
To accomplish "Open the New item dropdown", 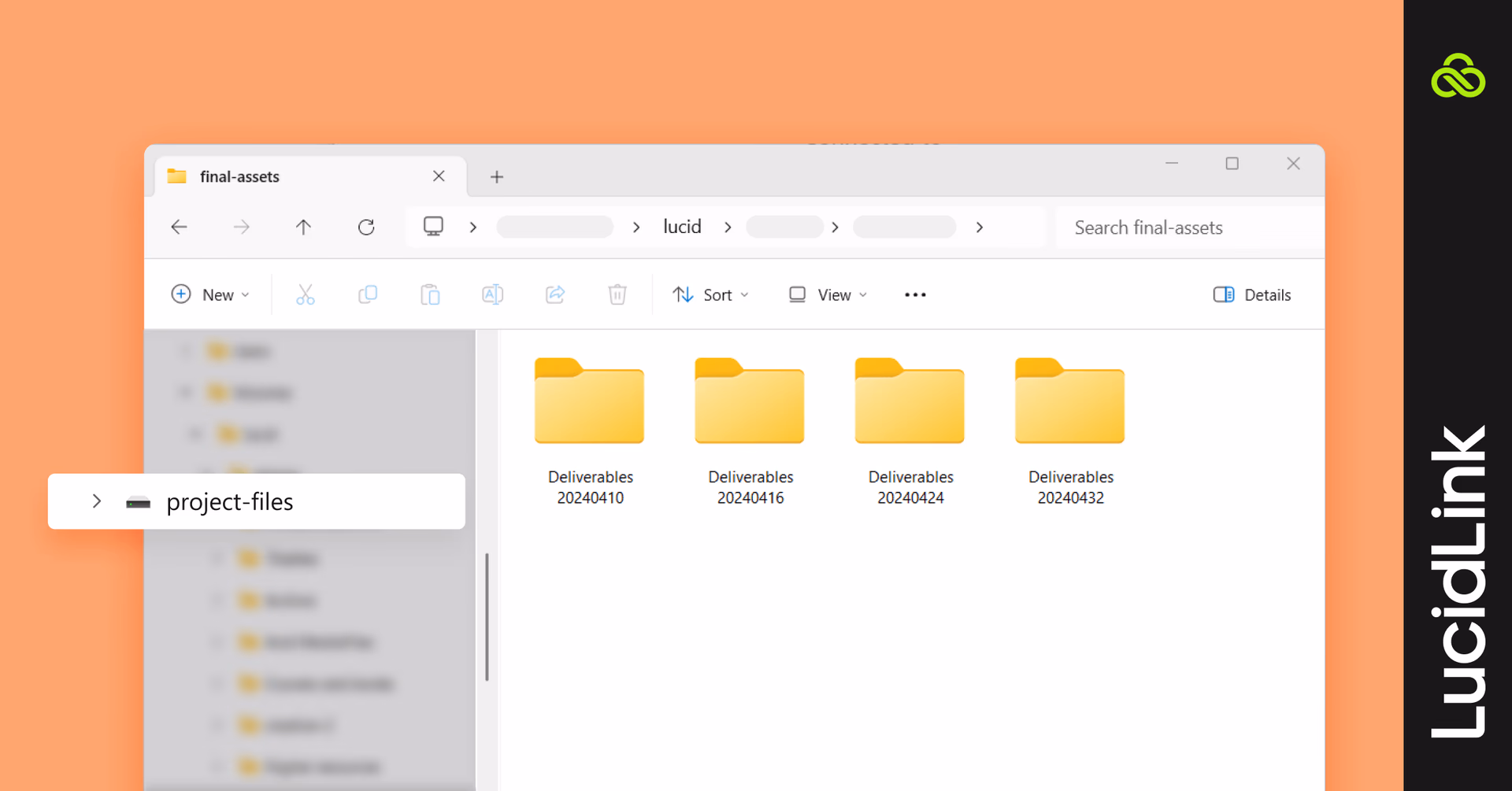I will coord(210,294).
